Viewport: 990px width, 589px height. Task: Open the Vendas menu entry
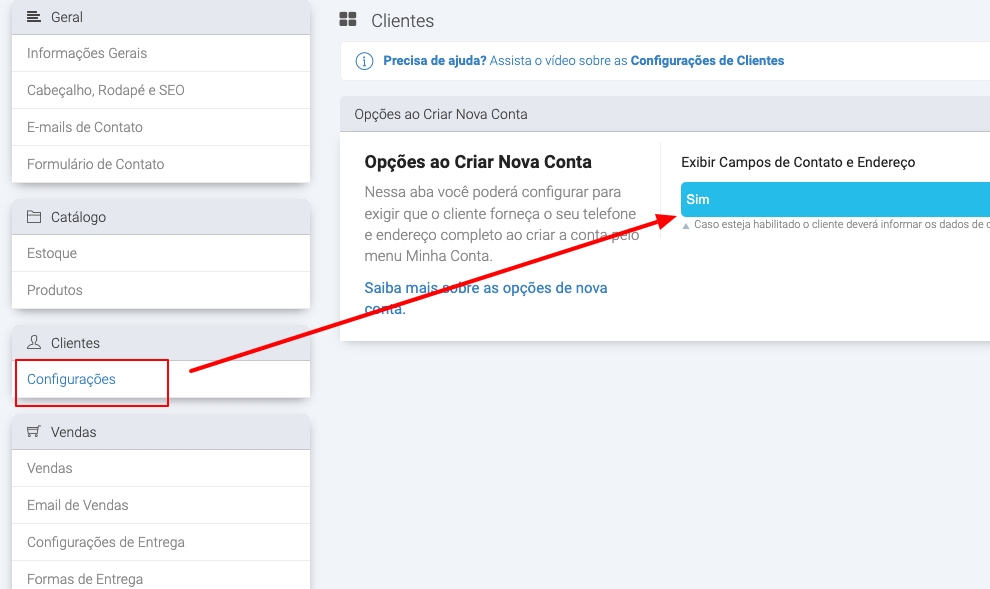[50, 468]
